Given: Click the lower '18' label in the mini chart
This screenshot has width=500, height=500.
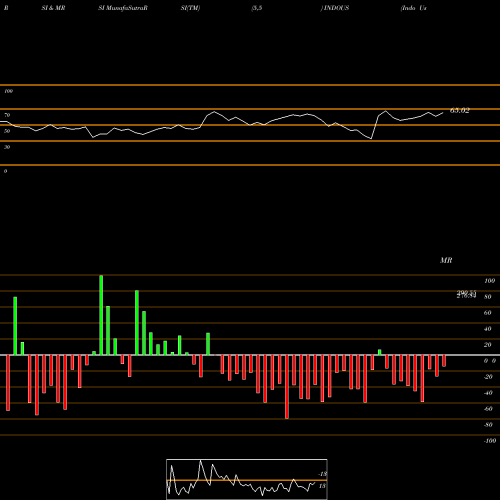Looking at the screenshot, I should (322, 486).
